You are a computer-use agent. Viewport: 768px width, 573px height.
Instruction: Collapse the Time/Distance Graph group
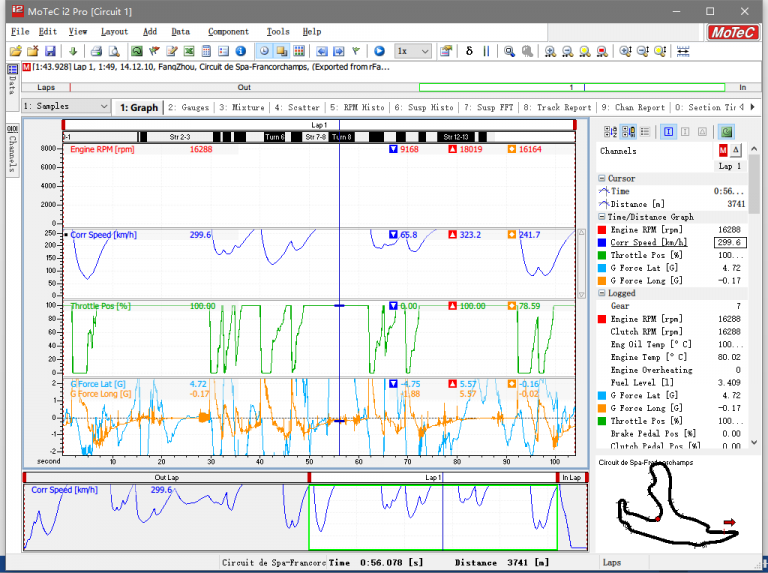(602, 217)
